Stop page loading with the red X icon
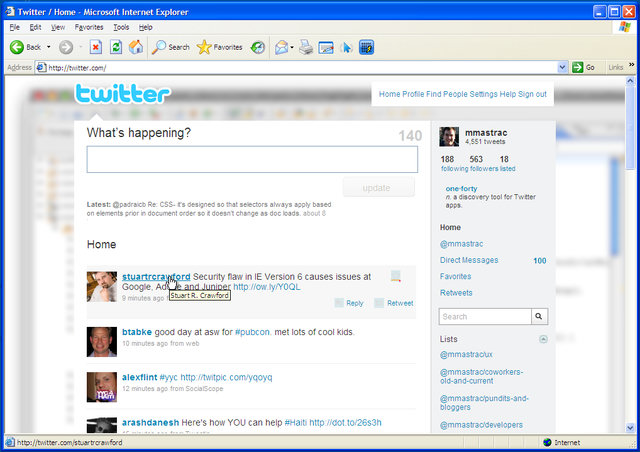640x452 pixels. 96,47
